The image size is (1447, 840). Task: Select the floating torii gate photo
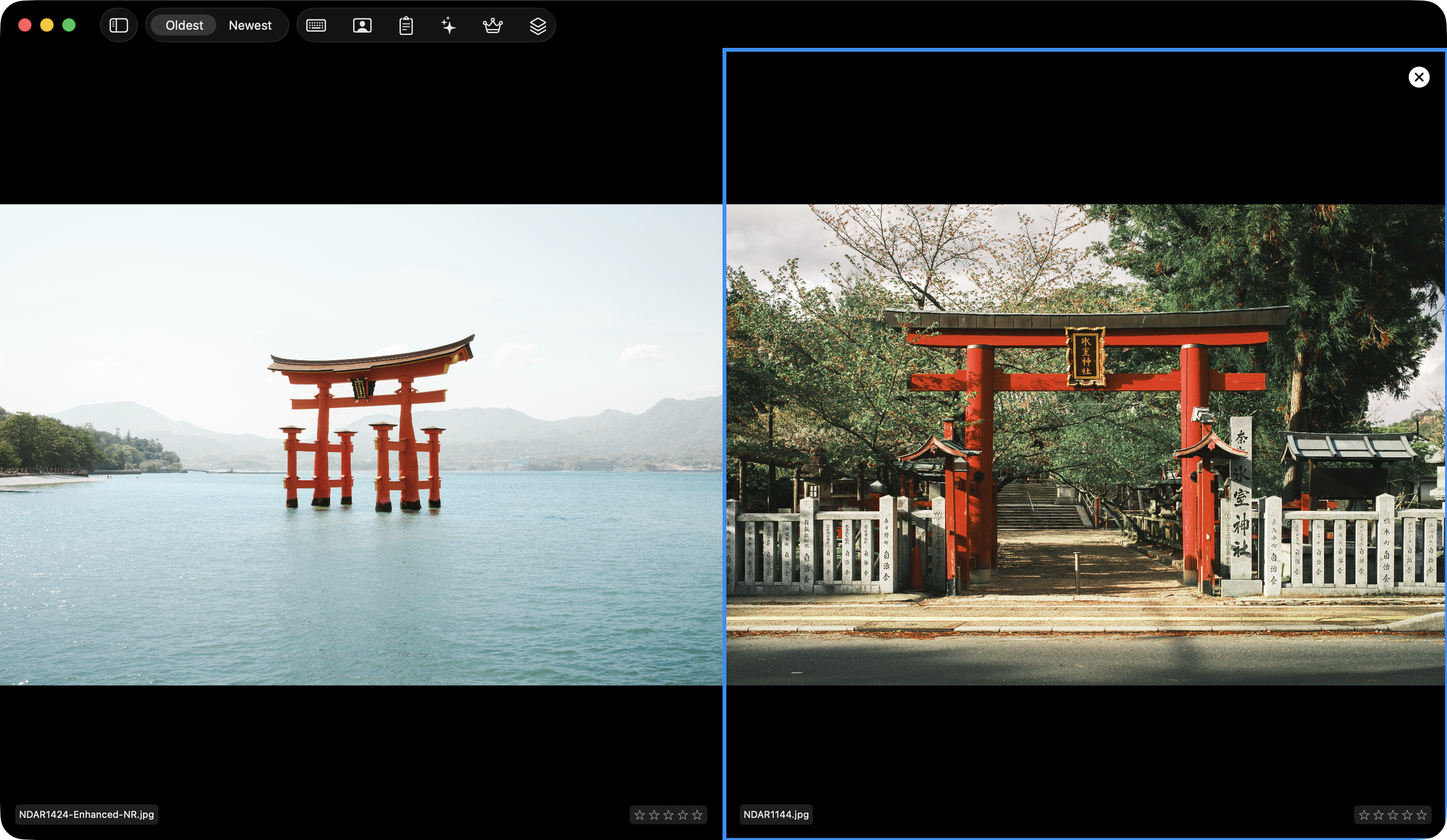coord(361,444)
